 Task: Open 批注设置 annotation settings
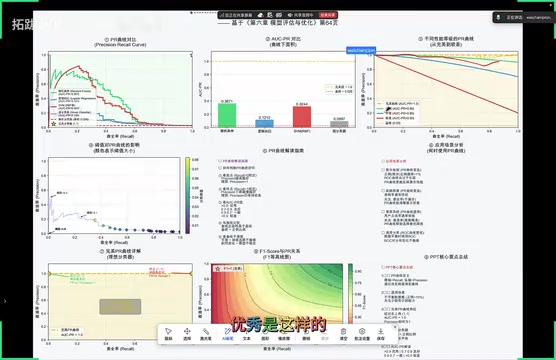(362, 334)
